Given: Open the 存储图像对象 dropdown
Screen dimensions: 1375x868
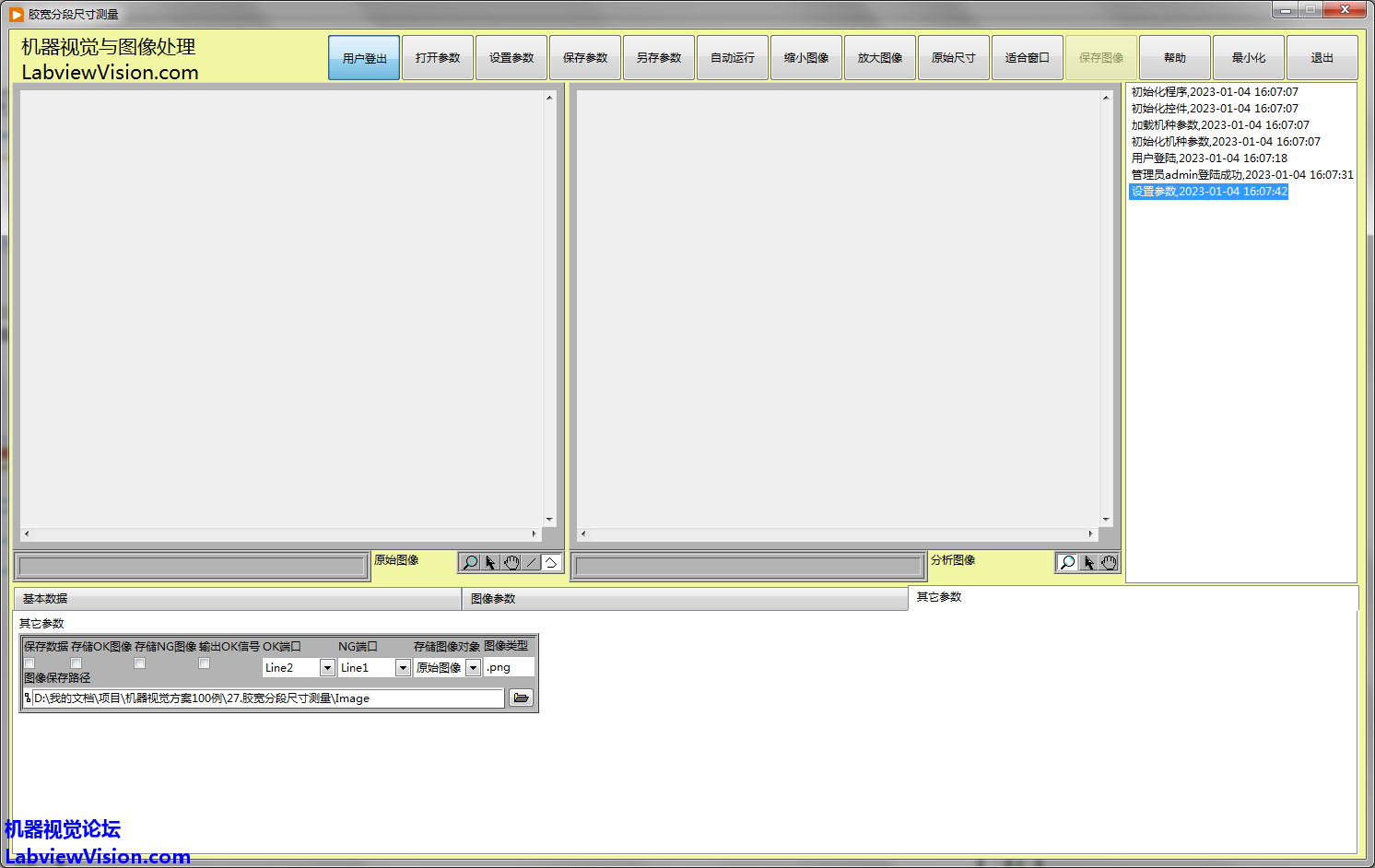Looking at the screenshot, I should 473,667.
